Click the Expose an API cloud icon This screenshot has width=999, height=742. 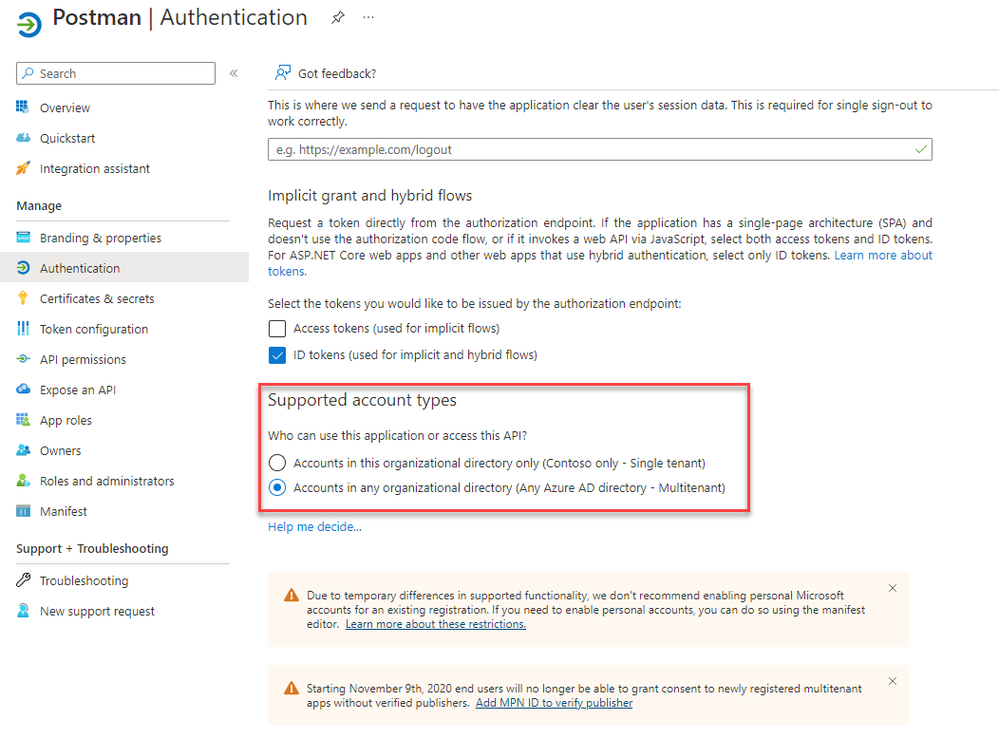pyautogui.click(x=23, y=389)
